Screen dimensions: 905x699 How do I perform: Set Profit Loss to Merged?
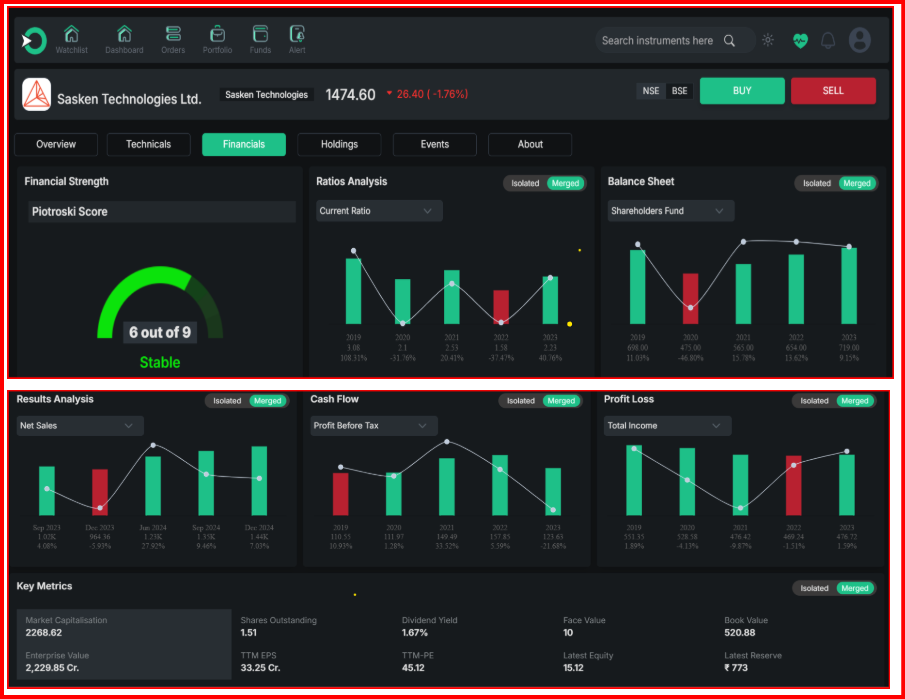(854, 401)
